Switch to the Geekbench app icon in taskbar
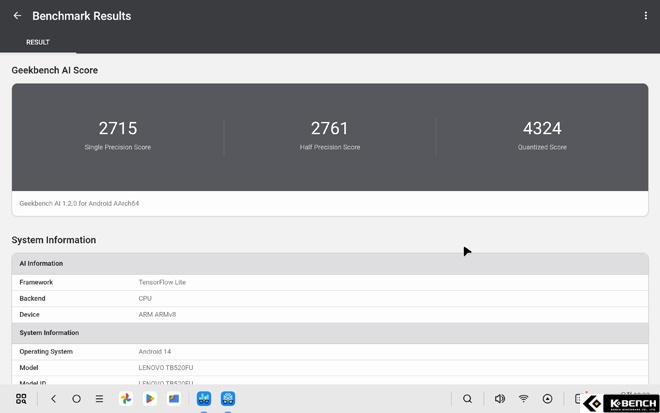The image size is (660, 413). click(x=204, y=399)
